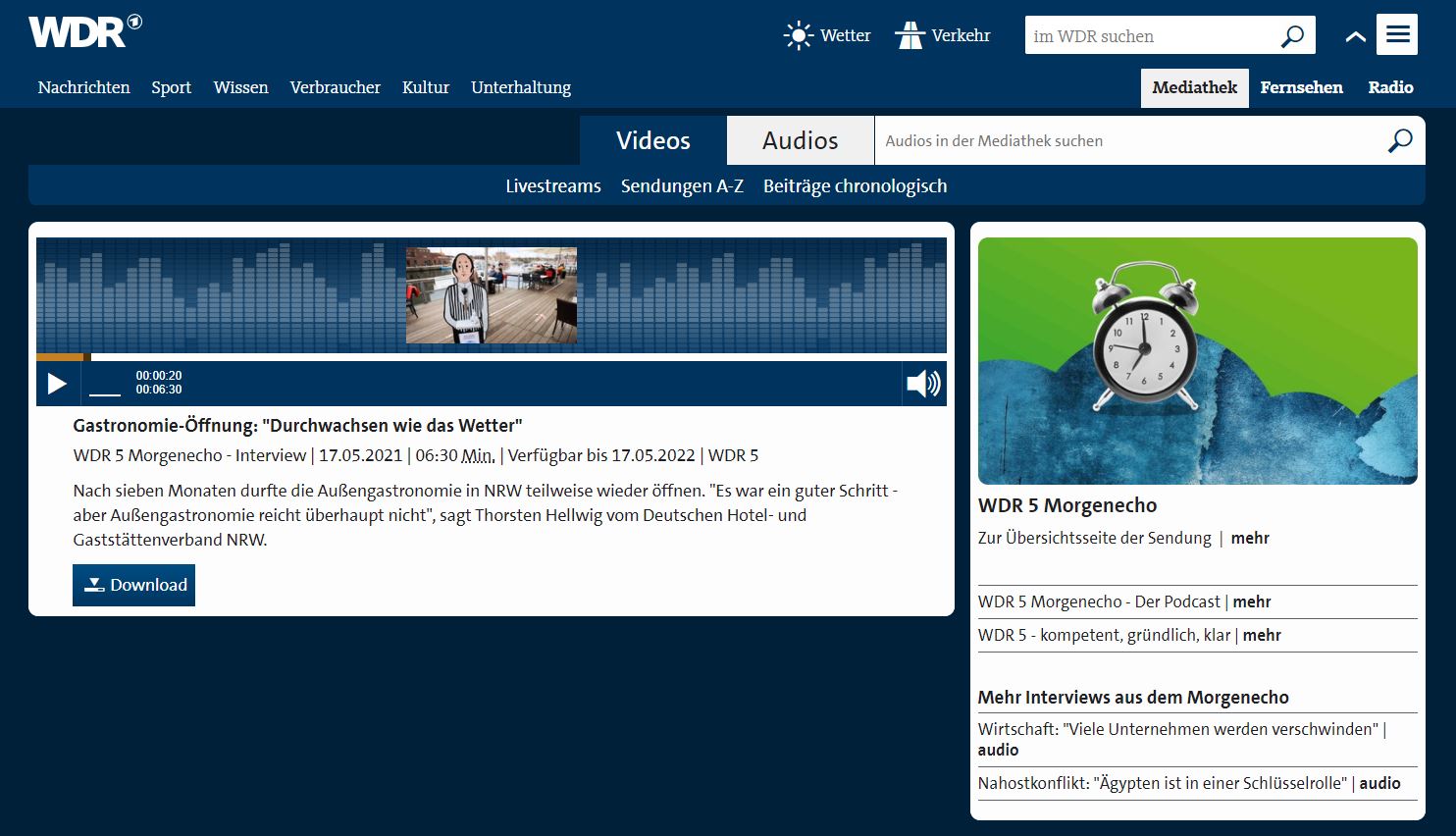The width and height of the screenshot is (1456, 836).
Task: Go to Fernsehen
Action: pyautogui.click(x=1301, y=87)
